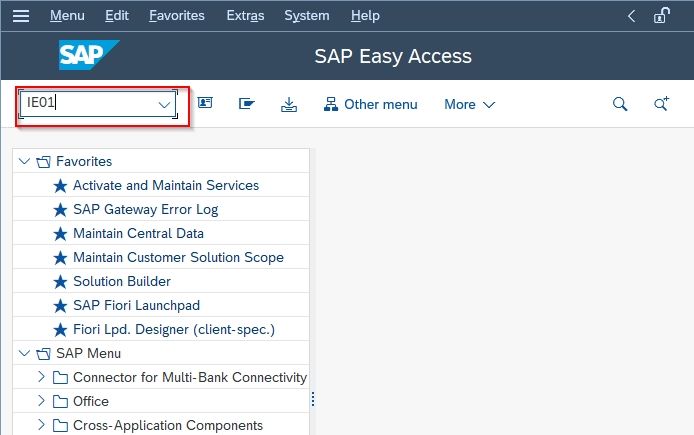The height and width of the screenshot is (435, 694).
Task: Expand the Cross-Application Components node
Action: pyautogui.click(x=41, y=424)
